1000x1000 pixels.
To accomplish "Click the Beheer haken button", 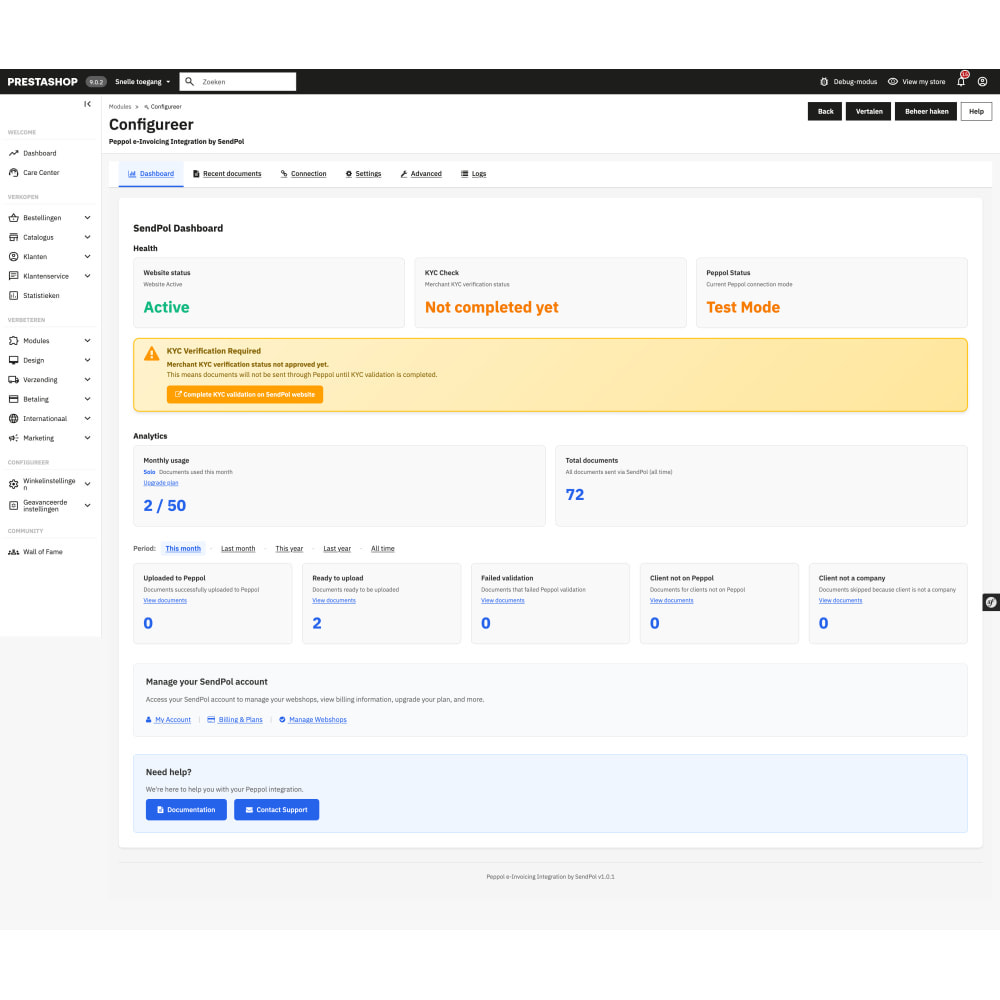I will 926,112.
